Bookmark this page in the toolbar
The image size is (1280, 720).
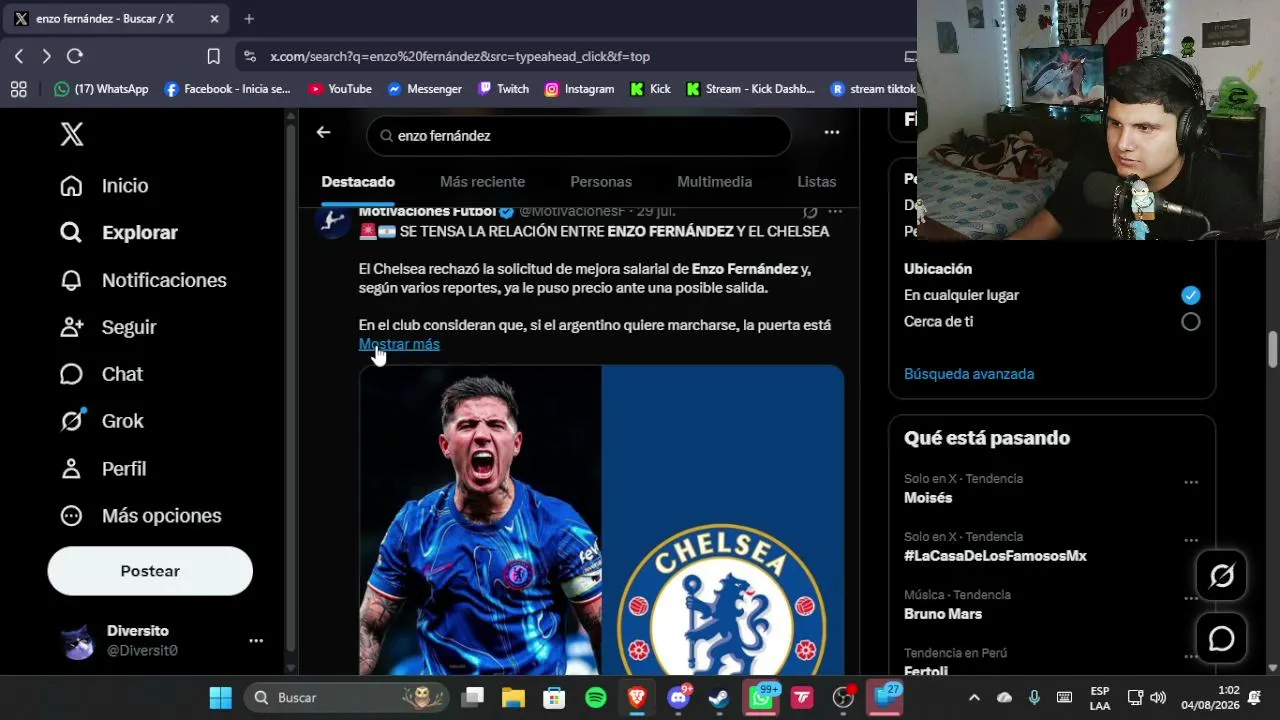tap(213, 56)
